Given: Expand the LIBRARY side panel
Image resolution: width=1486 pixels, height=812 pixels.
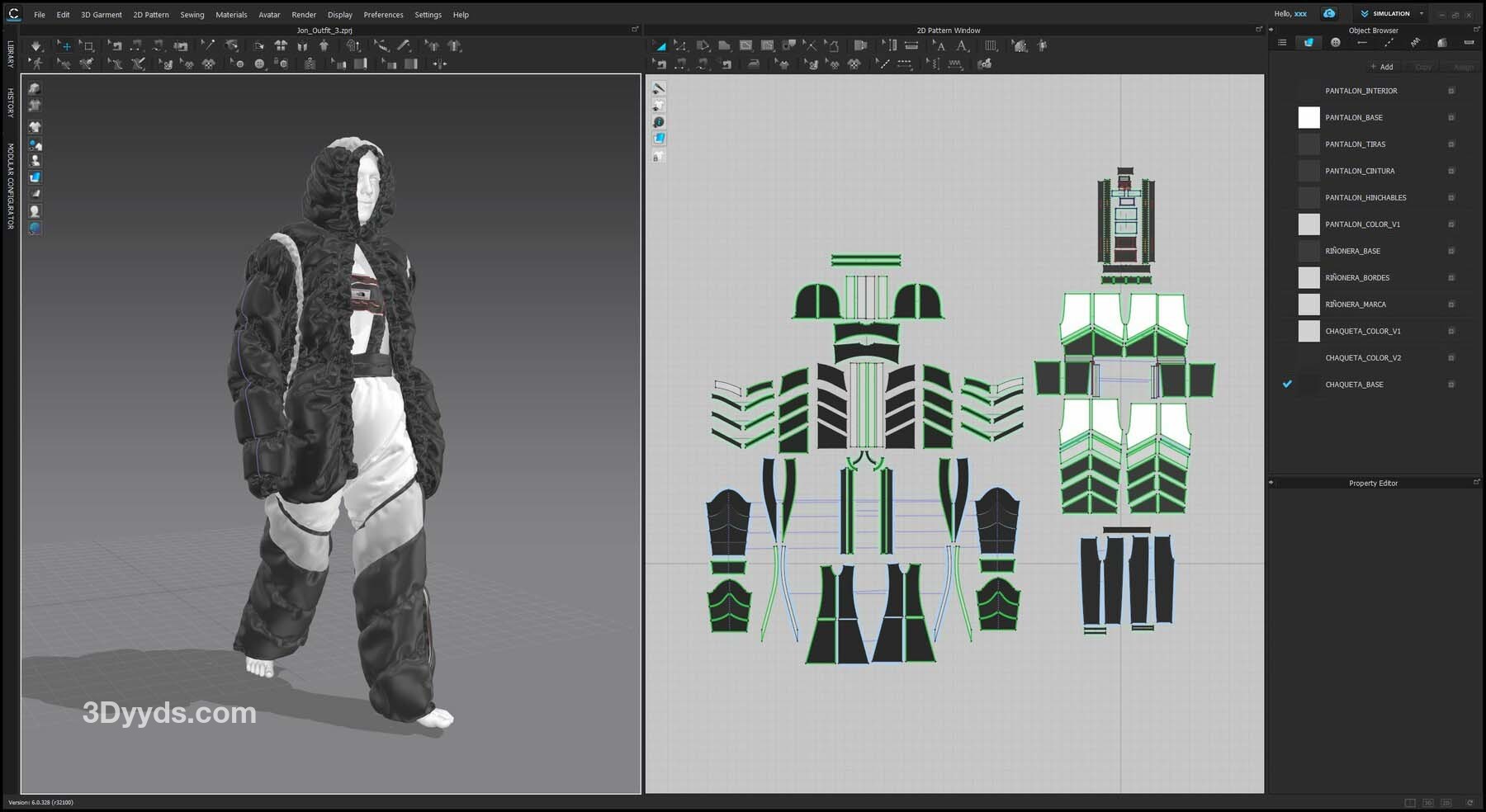Looking at the screenshot, I should click(x=10, y=54).
